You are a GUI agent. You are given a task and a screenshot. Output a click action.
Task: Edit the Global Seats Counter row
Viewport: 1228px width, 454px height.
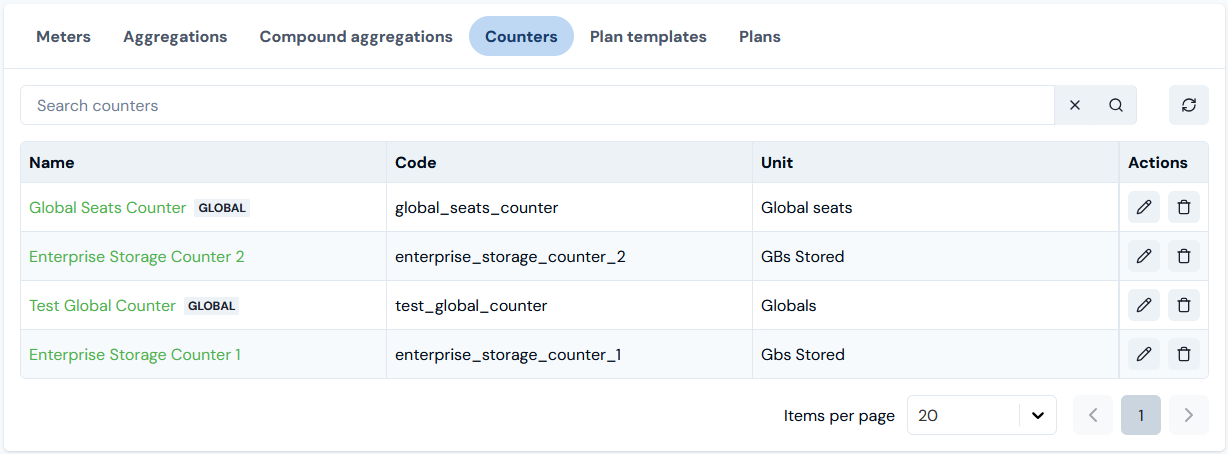point(1144,207)
